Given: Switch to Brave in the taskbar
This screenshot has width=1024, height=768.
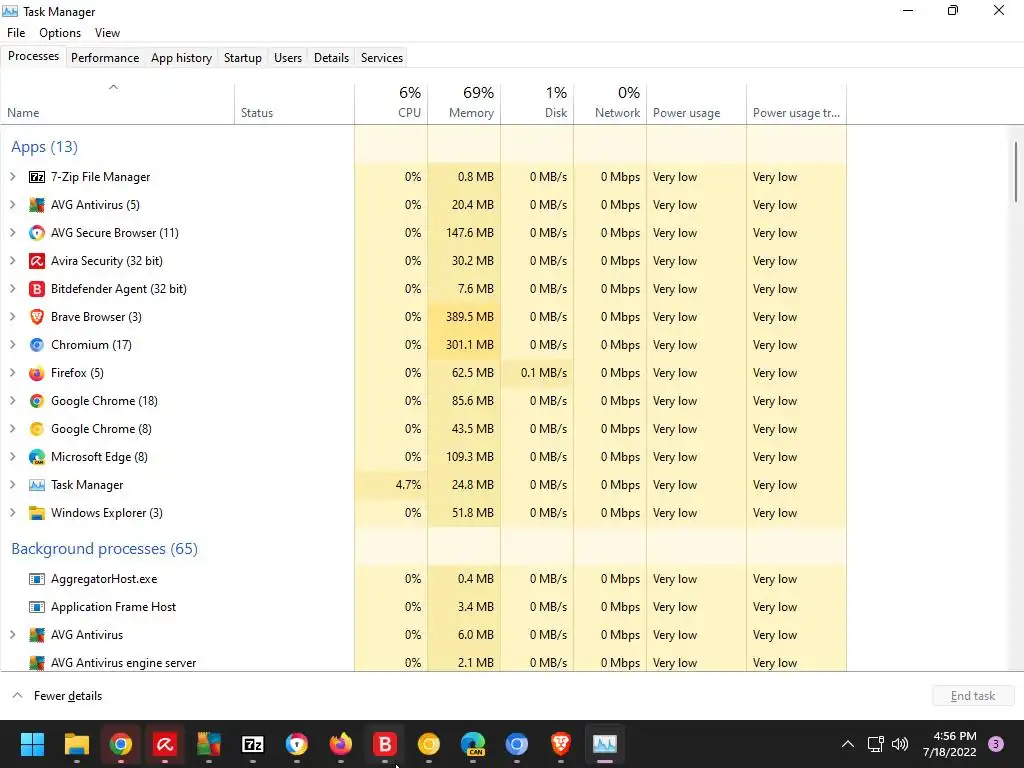Looking at the screenshot, I should (560, 744).
